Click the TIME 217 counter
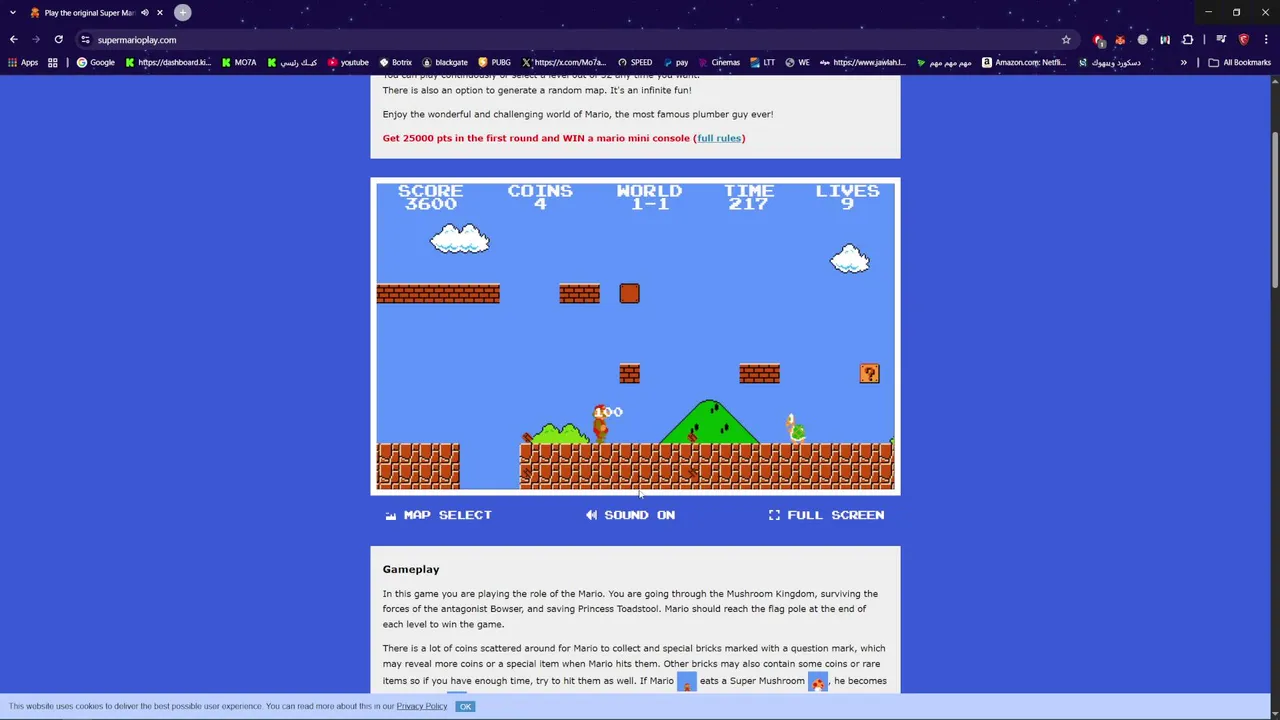1280x720 pixels. pyautogui.click(x=748, y=197)
